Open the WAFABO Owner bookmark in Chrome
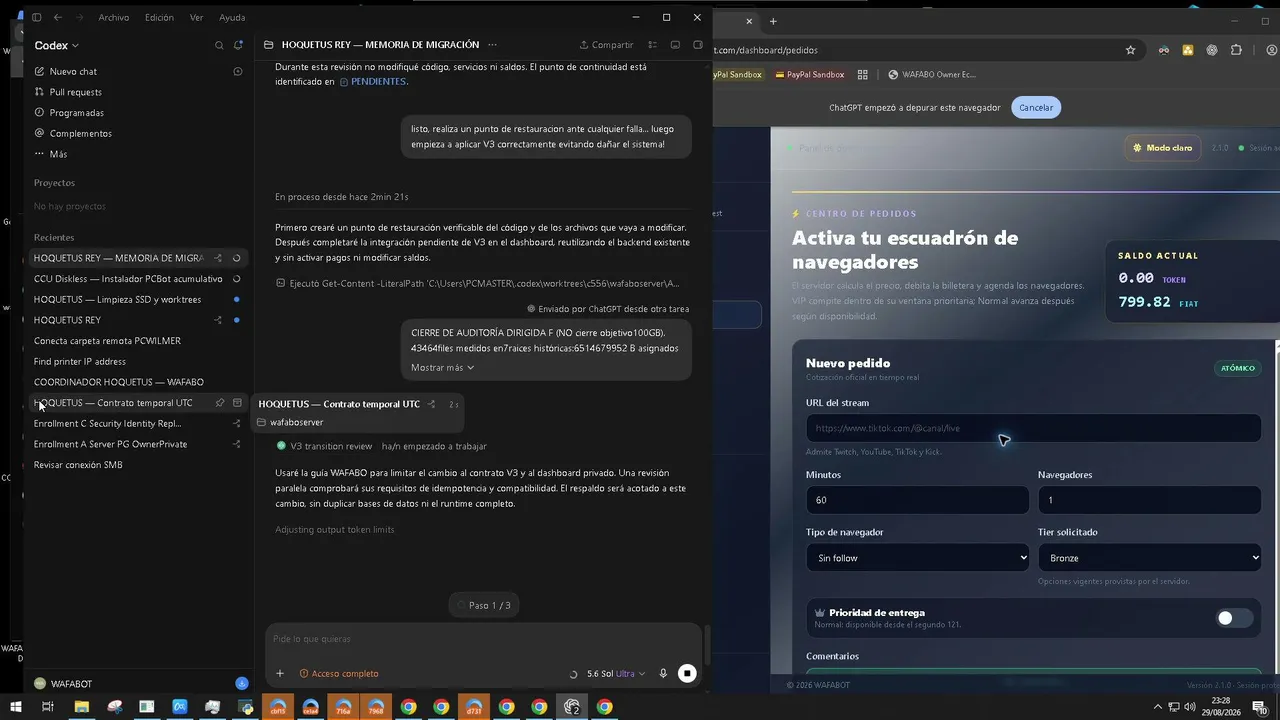 pos(931,74)
